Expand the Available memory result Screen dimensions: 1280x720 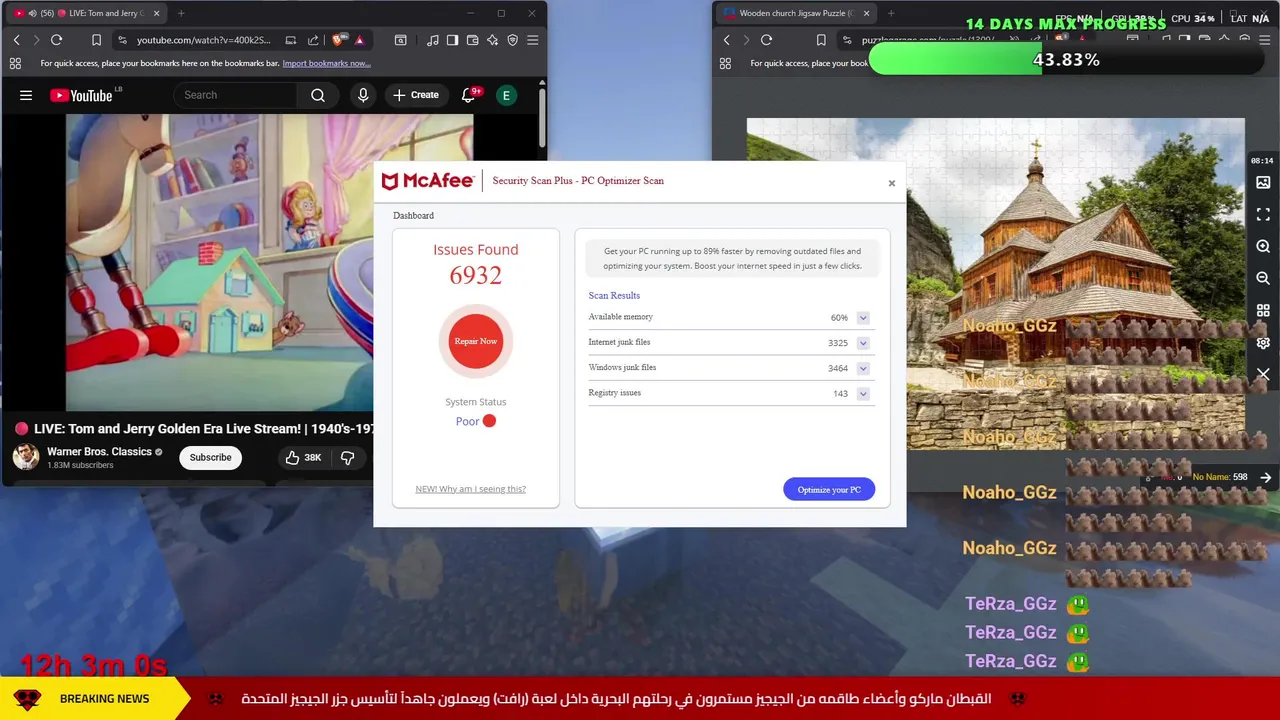[863, 318]
